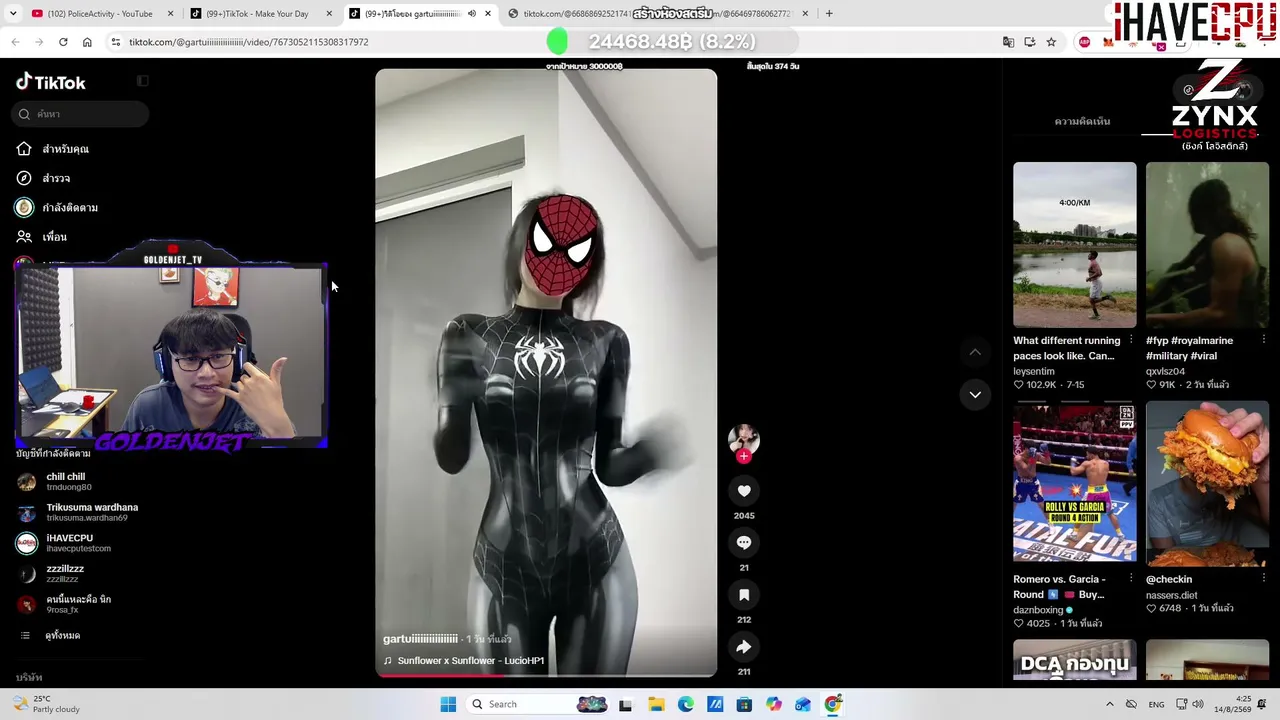Close the TikTok - Make Your Day tab
This screenshot has width=1280, height=720.
(330, 14)
